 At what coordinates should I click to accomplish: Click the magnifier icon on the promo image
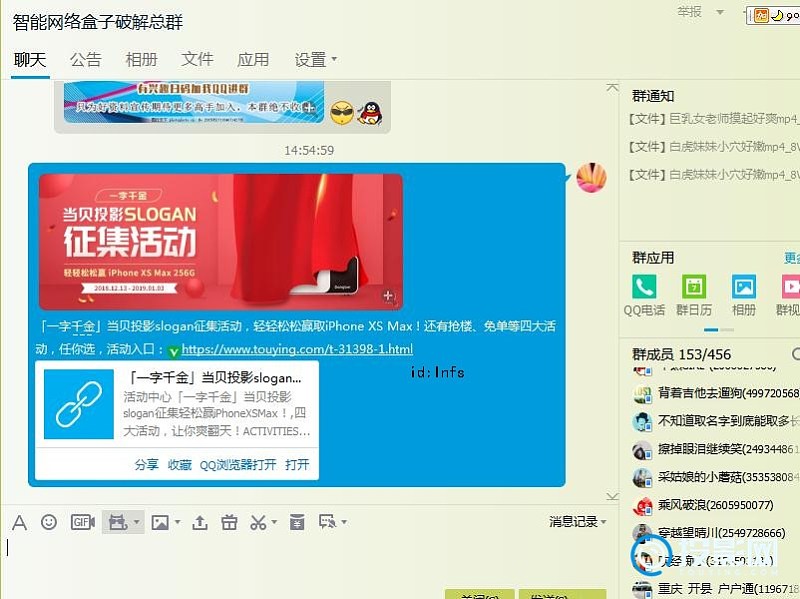[x=388, y=296]
